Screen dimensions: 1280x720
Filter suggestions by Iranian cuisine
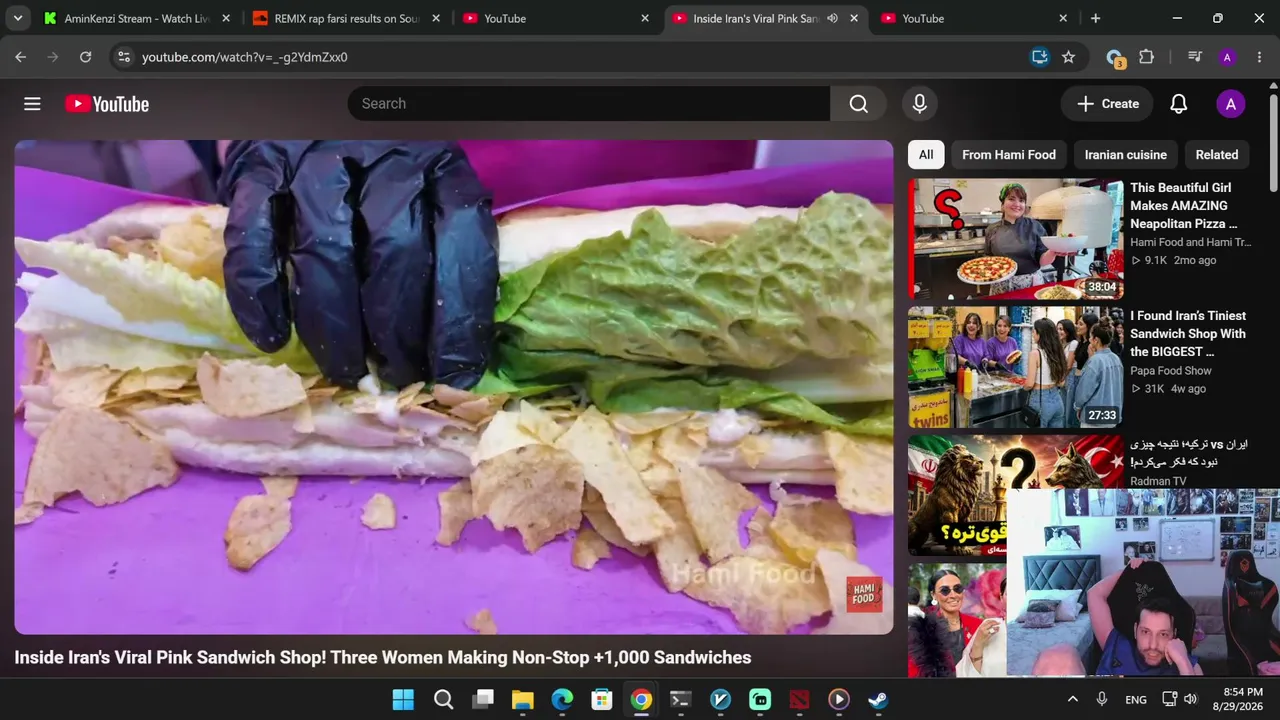[x=1125, y=155]
